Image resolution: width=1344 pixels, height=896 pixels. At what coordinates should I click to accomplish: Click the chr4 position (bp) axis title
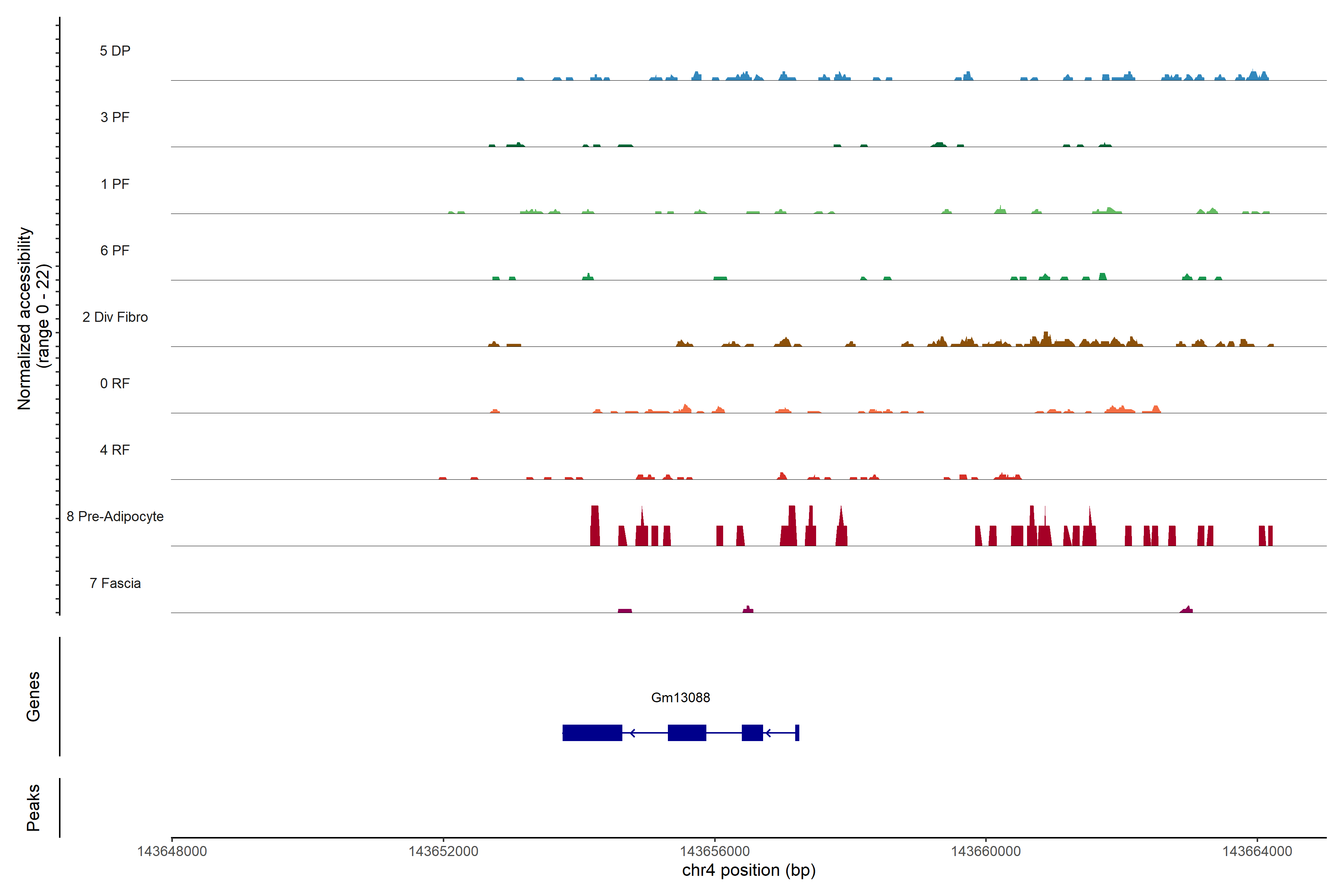(x=749, y=870)
